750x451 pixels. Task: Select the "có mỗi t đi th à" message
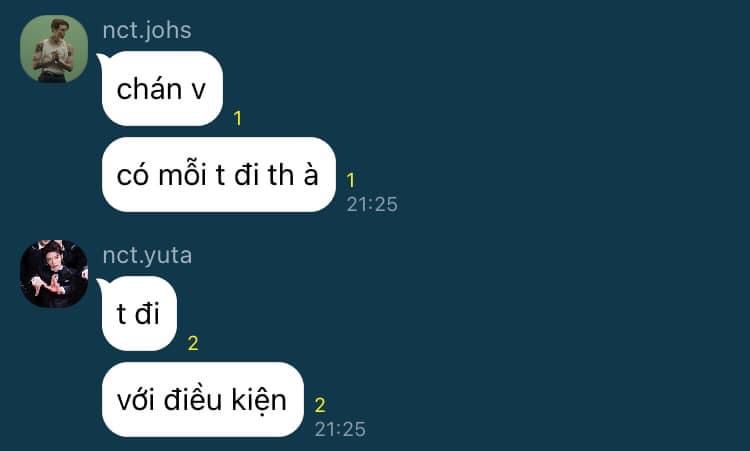pos(219,175)
